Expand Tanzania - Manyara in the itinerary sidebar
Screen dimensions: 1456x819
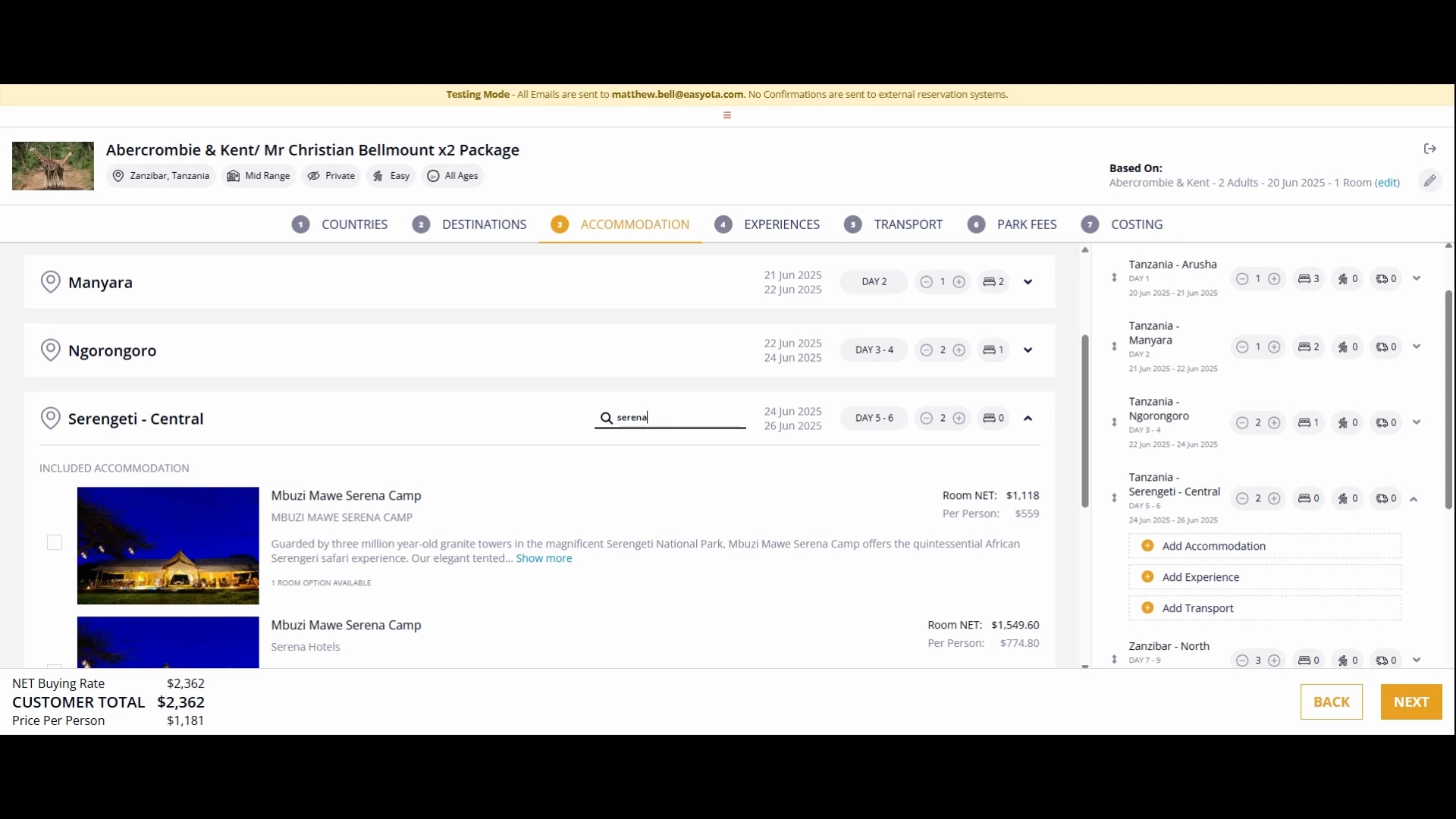coord(1417,347)
